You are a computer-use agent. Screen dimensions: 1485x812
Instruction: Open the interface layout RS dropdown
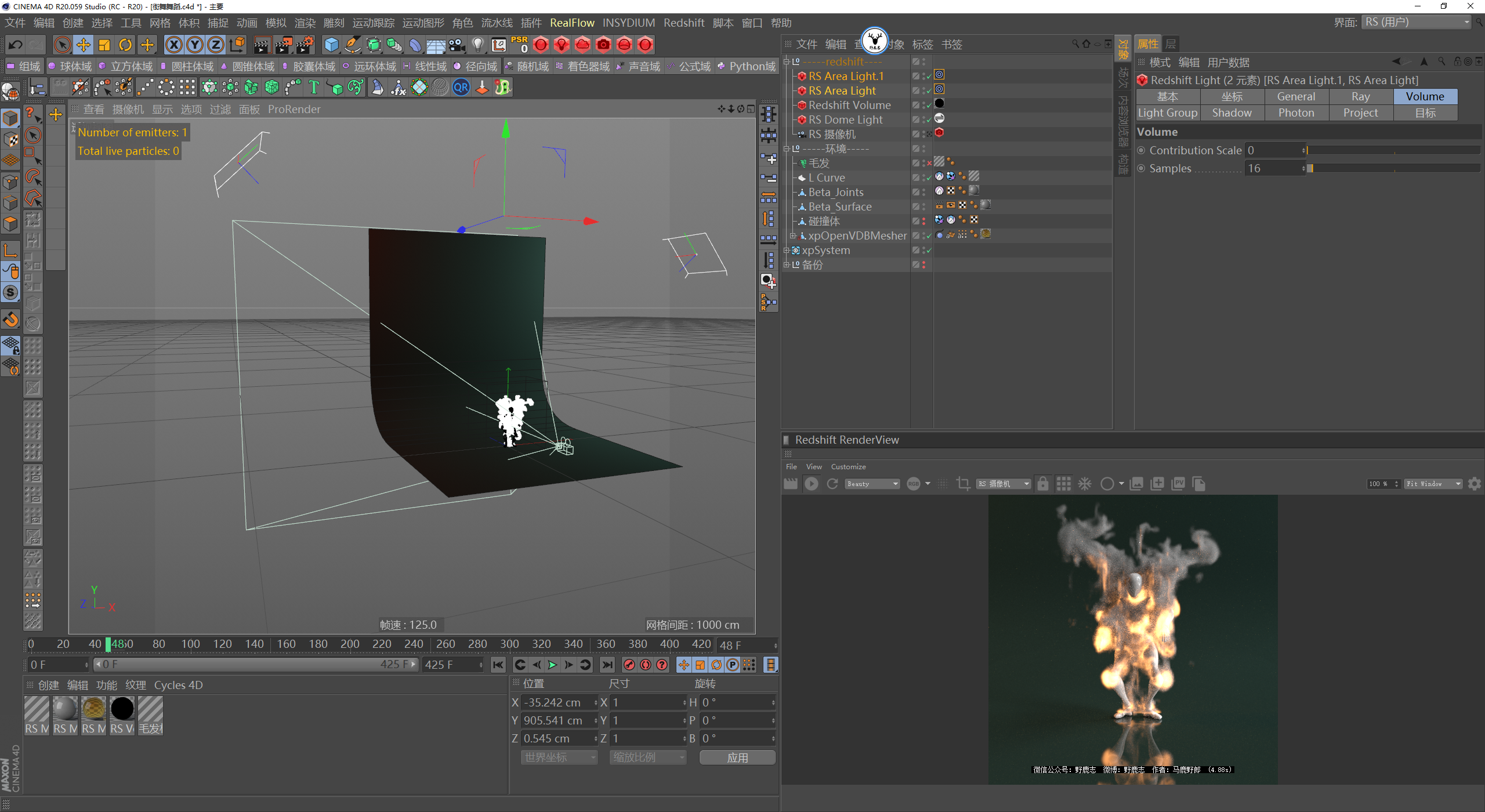coord(1416,22)
